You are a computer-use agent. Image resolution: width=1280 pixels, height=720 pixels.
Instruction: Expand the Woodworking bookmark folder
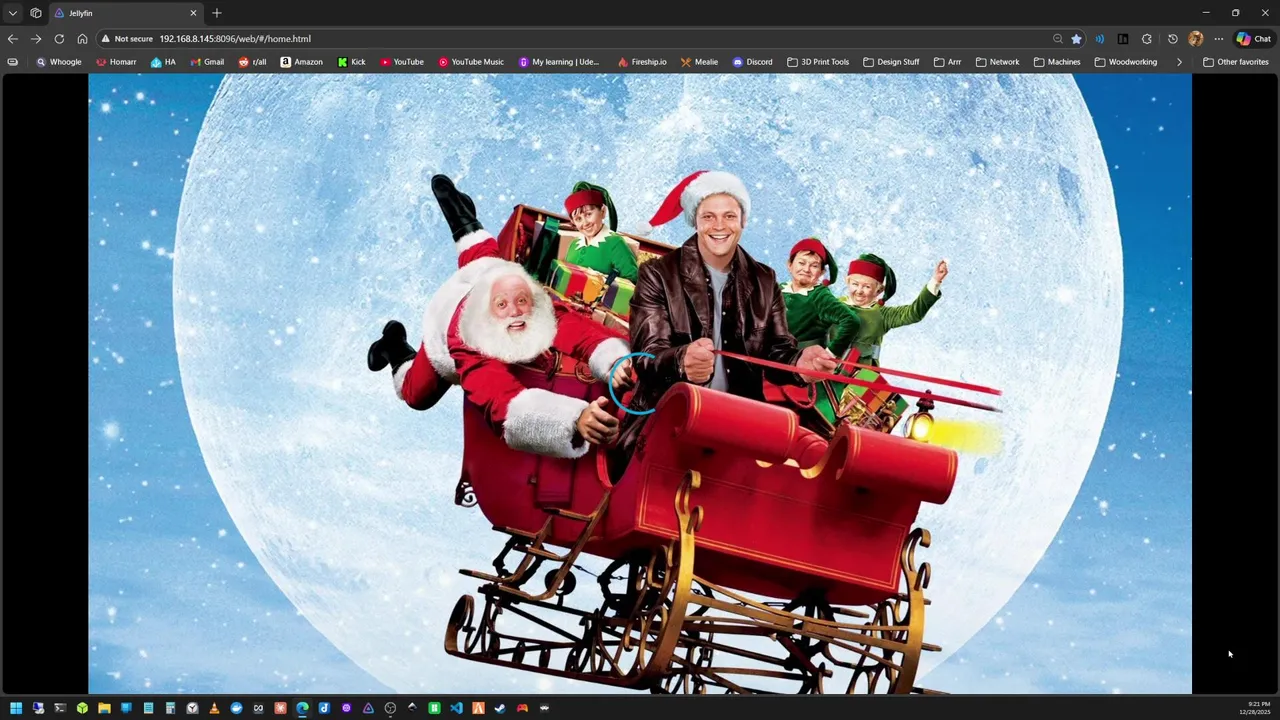click(1125, 62)
